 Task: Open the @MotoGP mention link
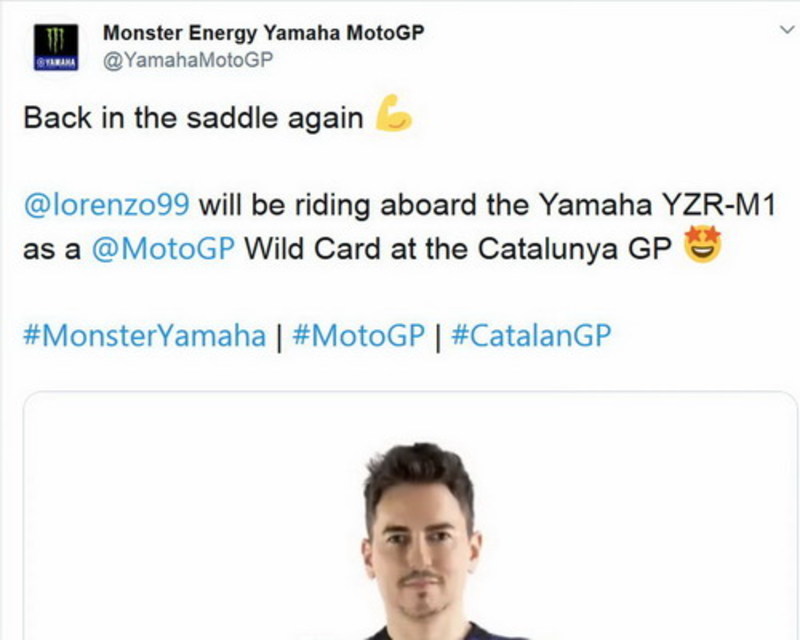coord(163,249)
